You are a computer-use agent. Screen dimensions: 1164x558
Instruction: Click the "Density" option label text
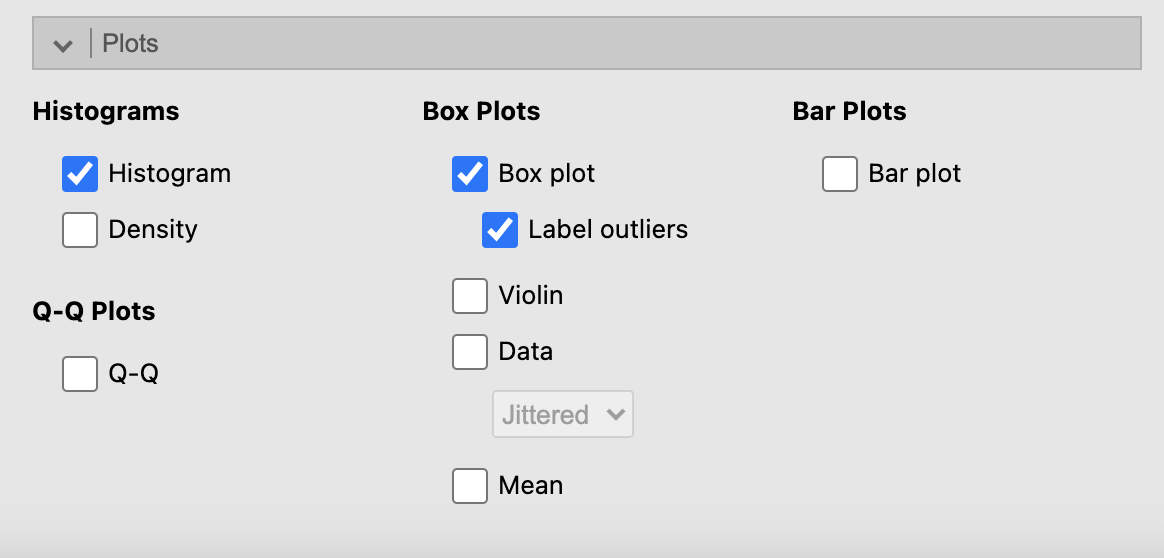[x=153, y=230]
